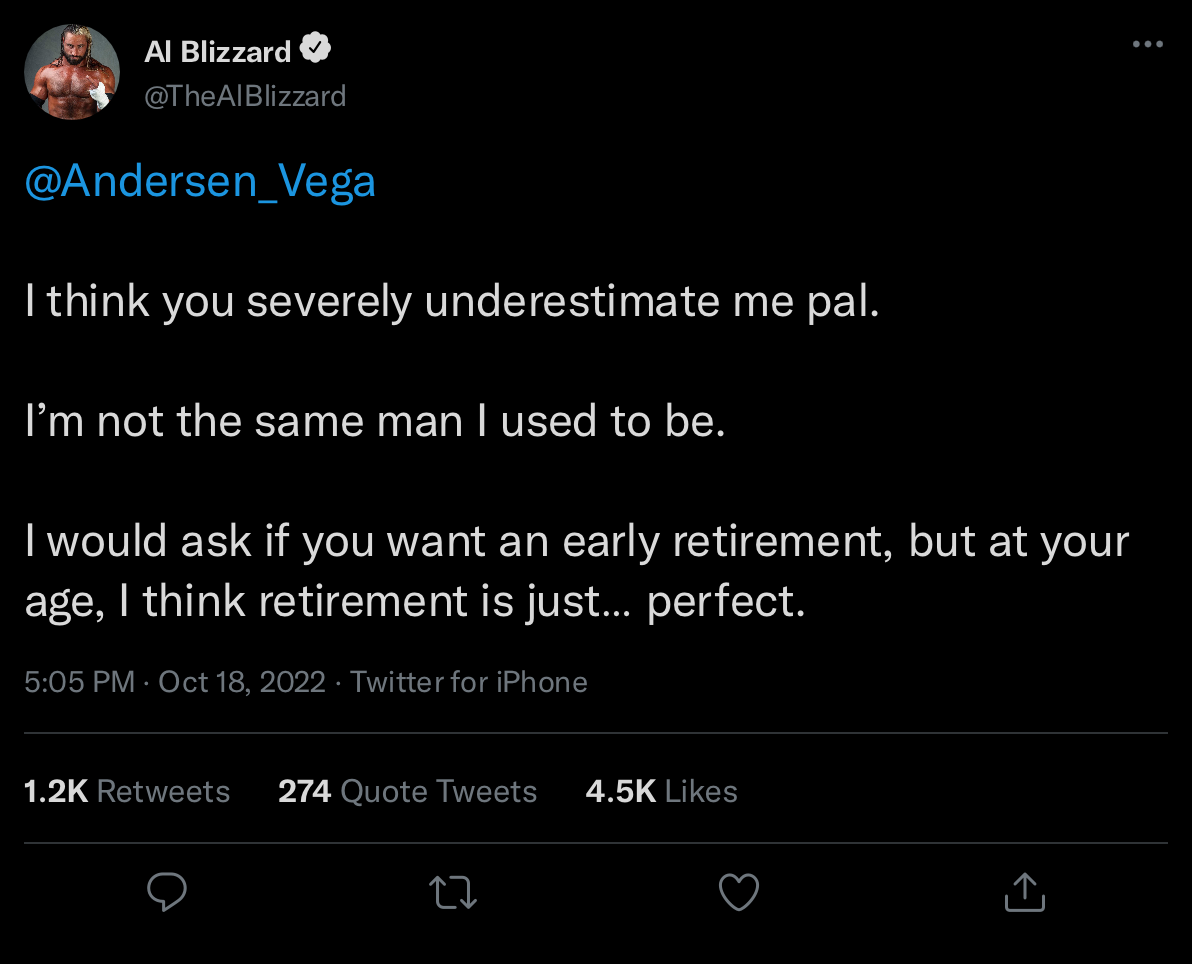
Task: Click the Oct 18, 2022 date
Action: [242, 682]
